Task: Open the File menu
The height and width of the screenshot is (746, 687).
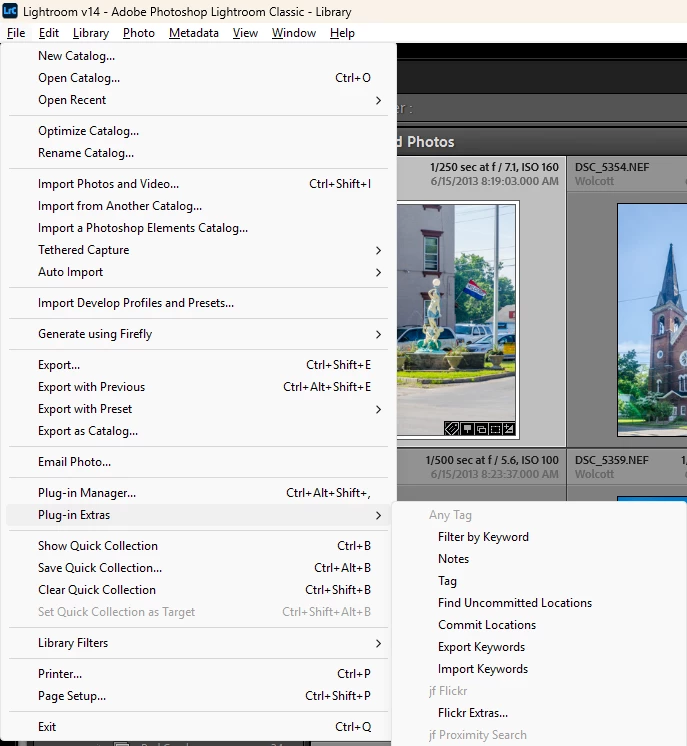Action: coord(16,33)
